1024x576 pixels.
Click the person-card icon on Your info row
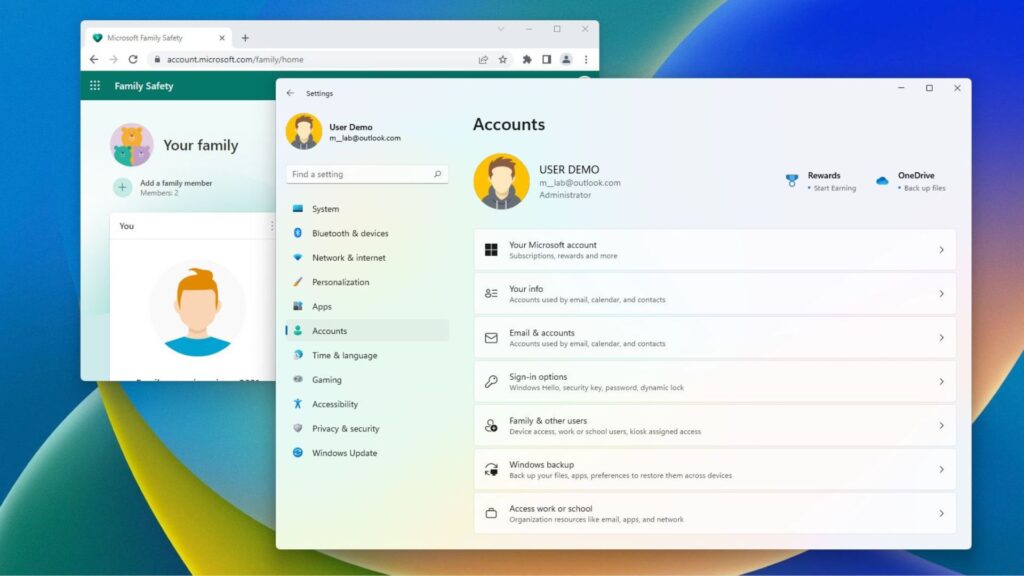[x=491, y=294]
